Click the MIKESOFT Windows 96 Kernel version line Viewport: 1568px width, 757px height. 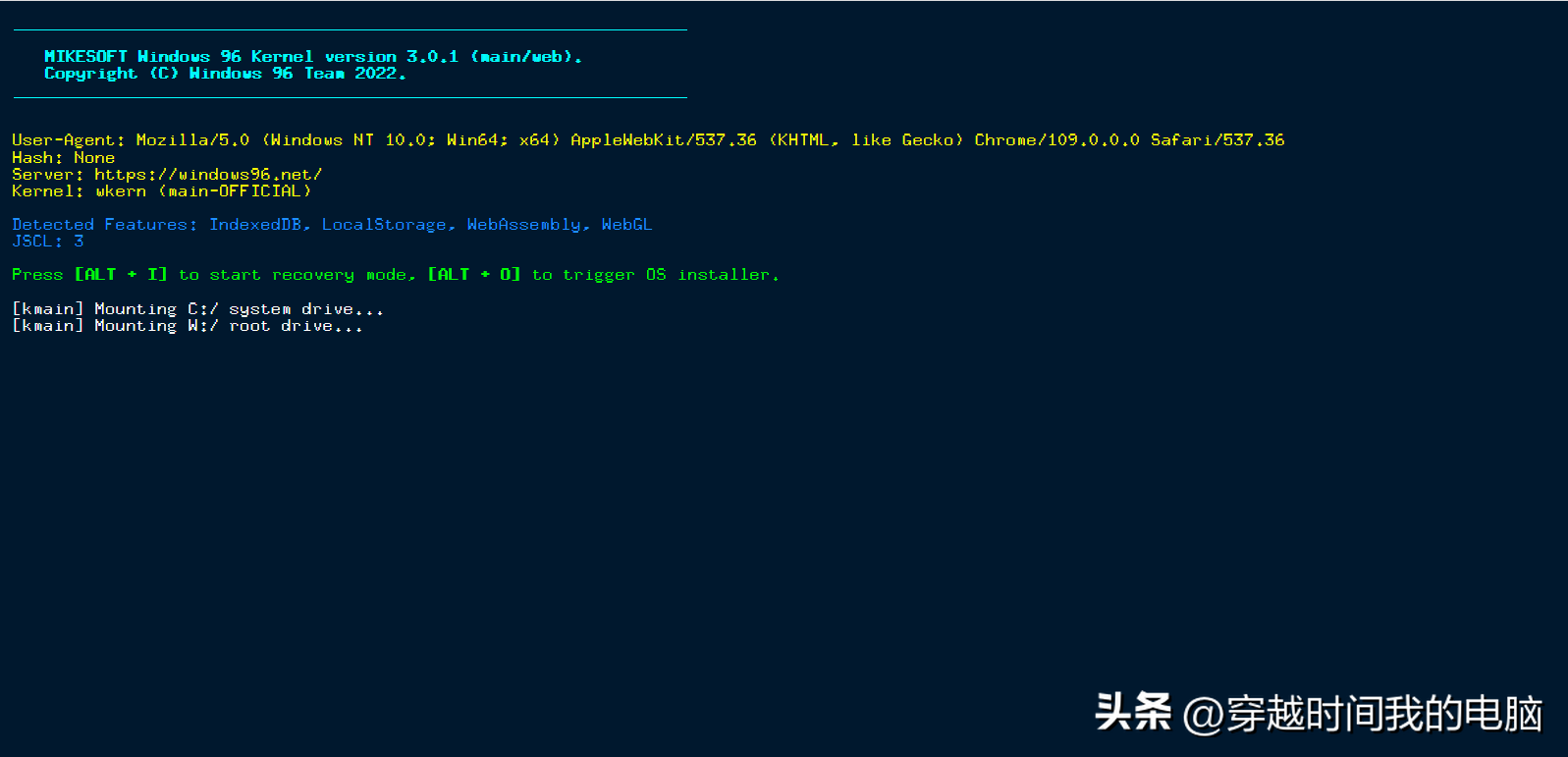pyautogui.click(x=313, y=57)
